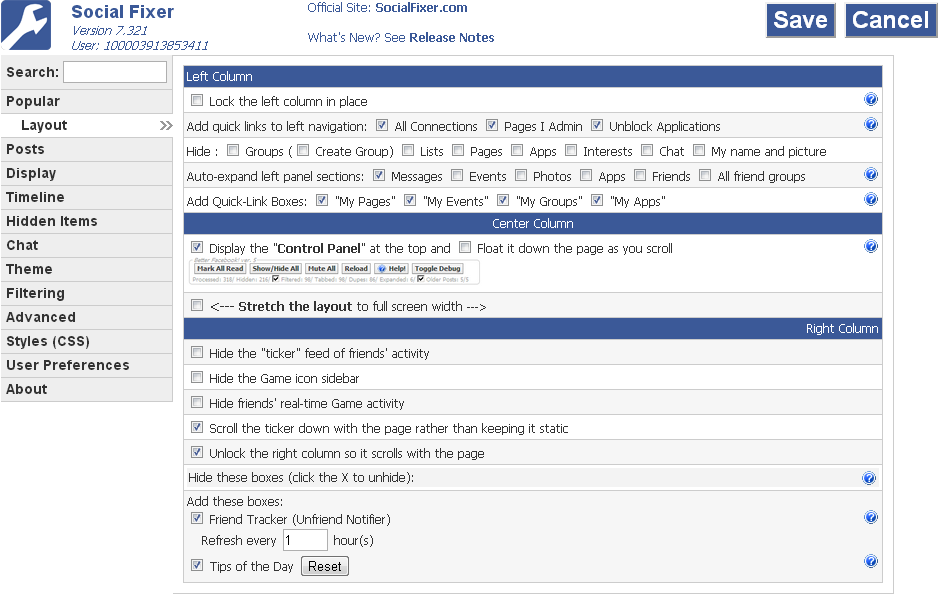This screenshot has width=939, height=595.
Task: Open the Popular settings tab
Action: coord(87,101)
